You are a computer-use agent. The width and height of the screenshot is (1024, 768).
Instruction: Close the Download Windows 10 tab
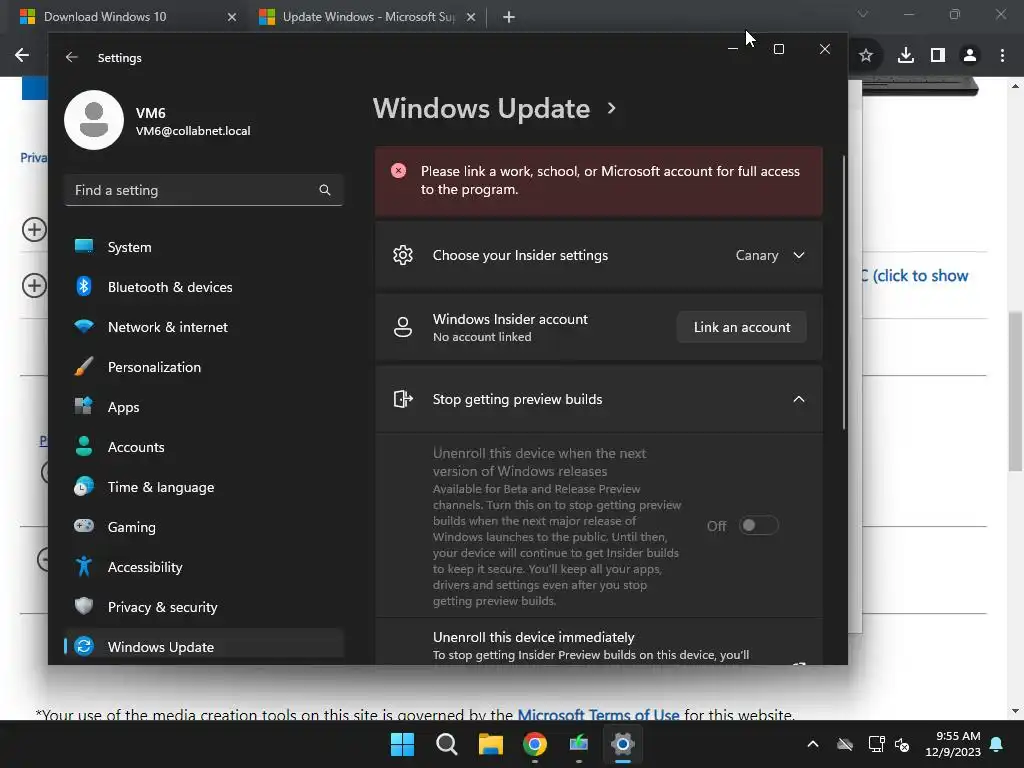[232, 17]
